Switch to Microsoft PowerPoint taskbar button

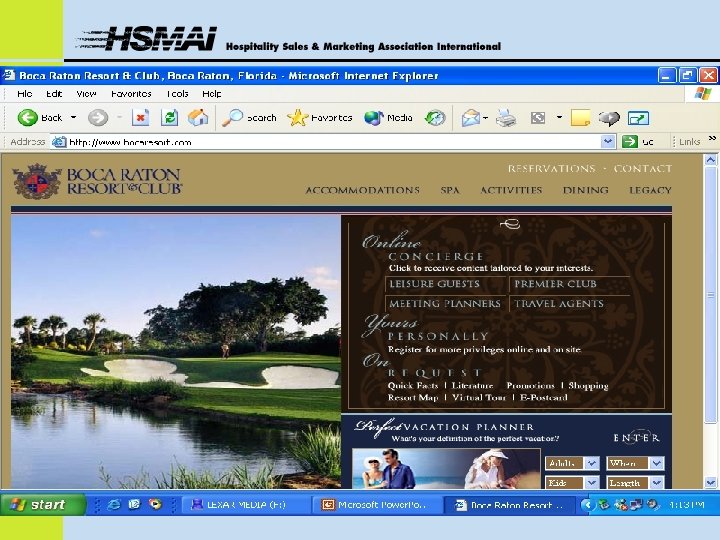(377, 505)
